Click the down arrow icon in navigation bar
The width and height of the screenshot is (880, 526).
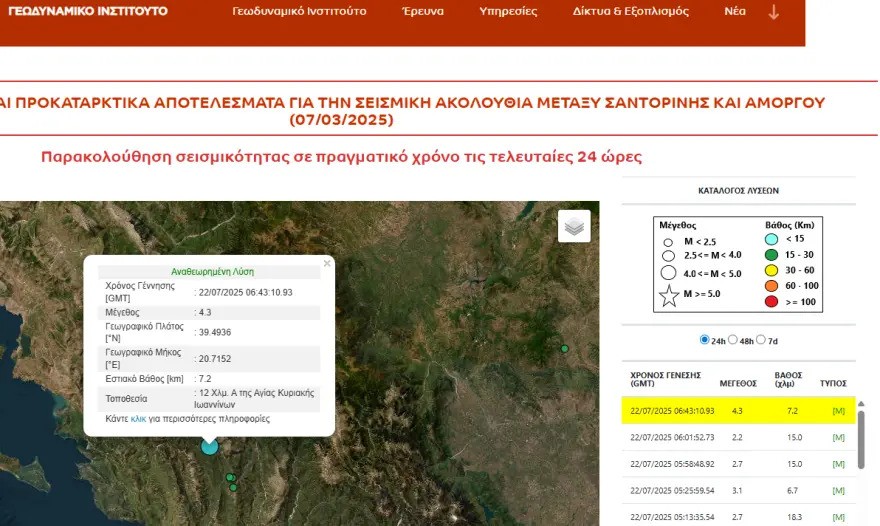[773, 12]
